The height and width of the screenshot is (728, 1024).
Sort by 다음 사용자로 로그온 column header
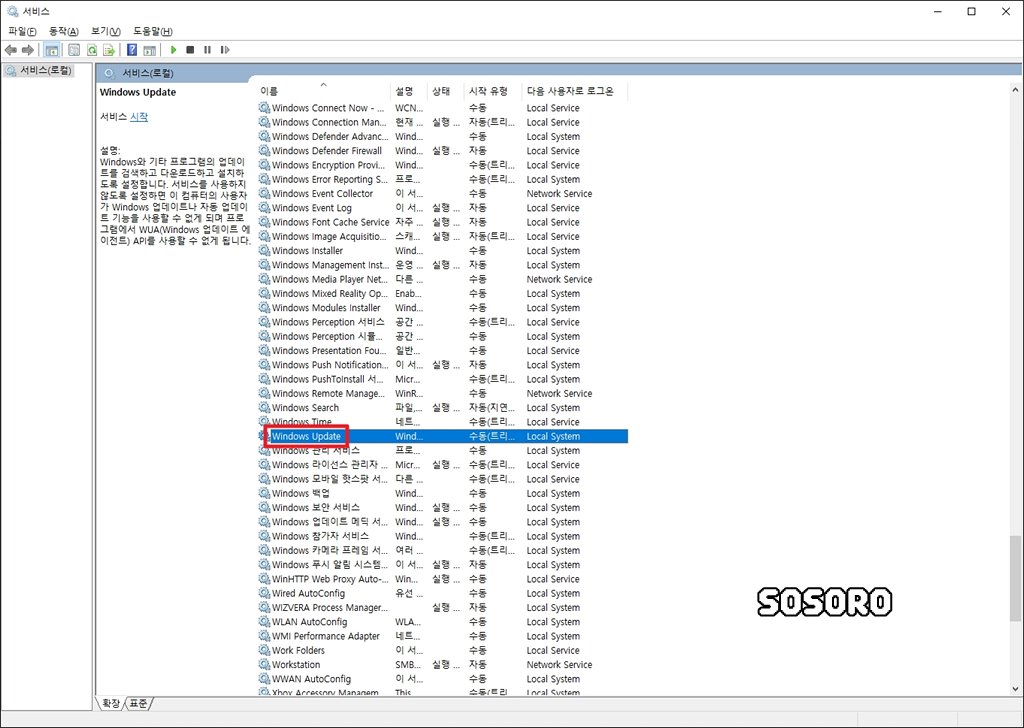point(575,91)
